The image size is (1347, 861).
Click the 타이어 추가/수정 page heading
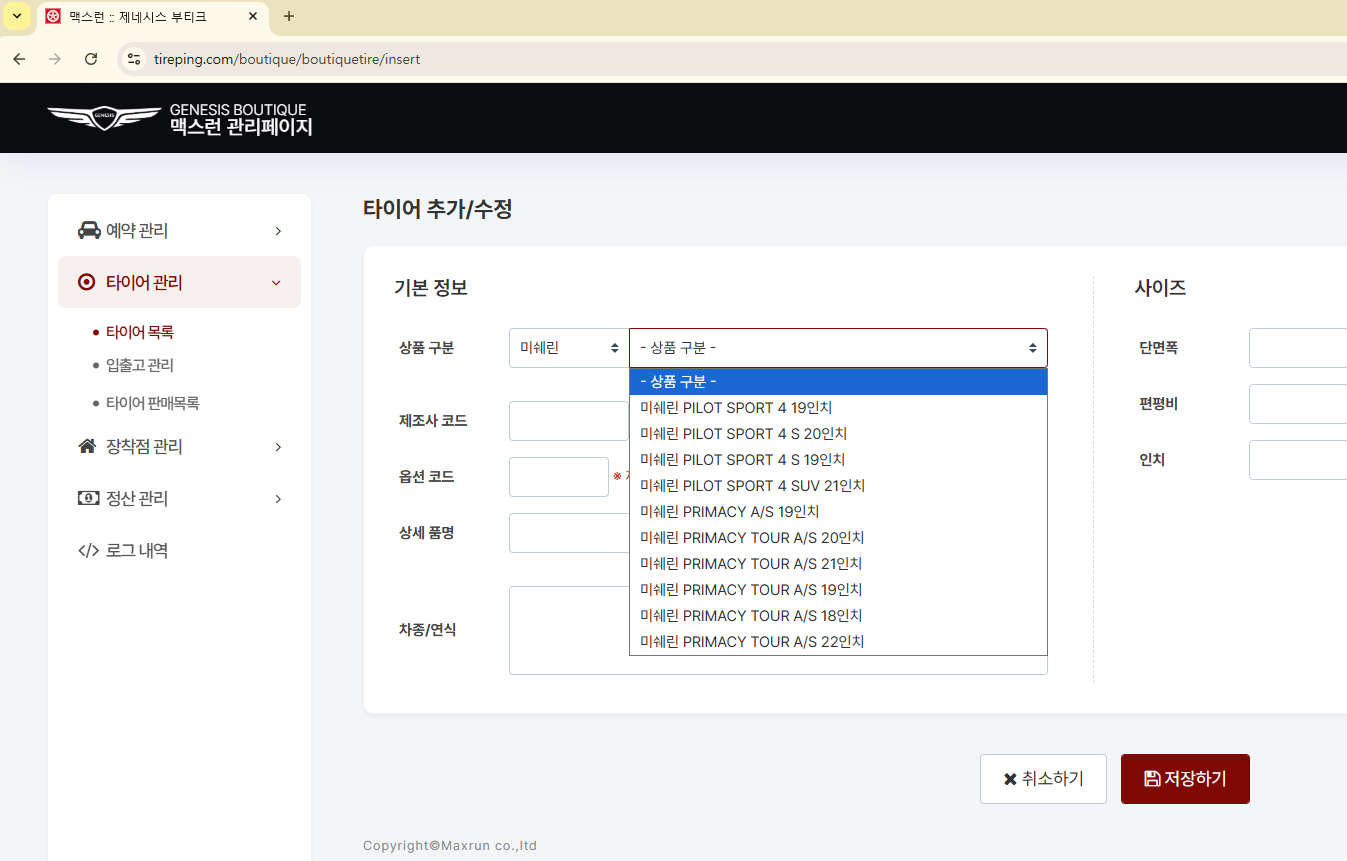point(438,209)
